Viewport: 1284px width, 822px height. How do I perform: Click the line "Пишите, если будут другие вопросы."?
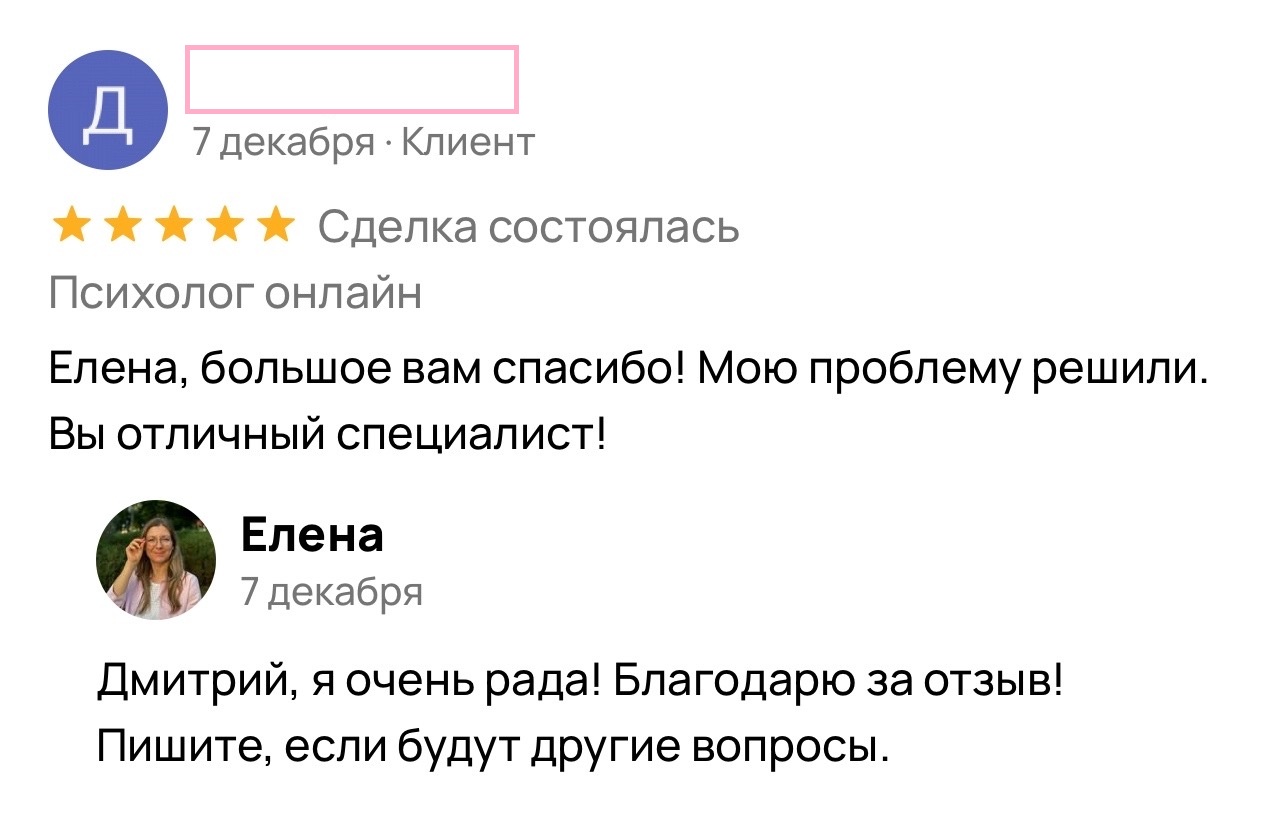point(492,746)
